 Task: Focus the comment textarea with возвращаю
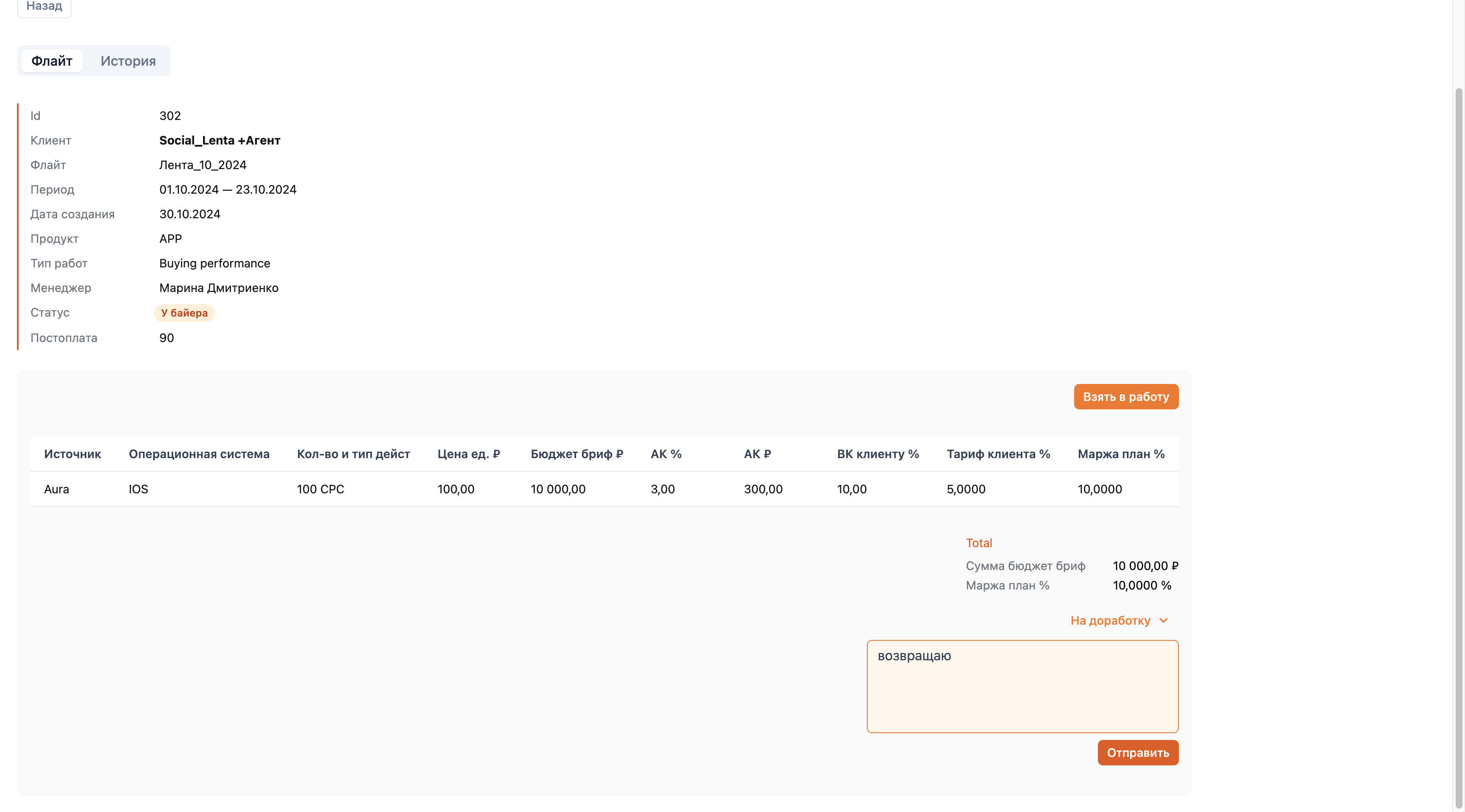(1022, 686)
